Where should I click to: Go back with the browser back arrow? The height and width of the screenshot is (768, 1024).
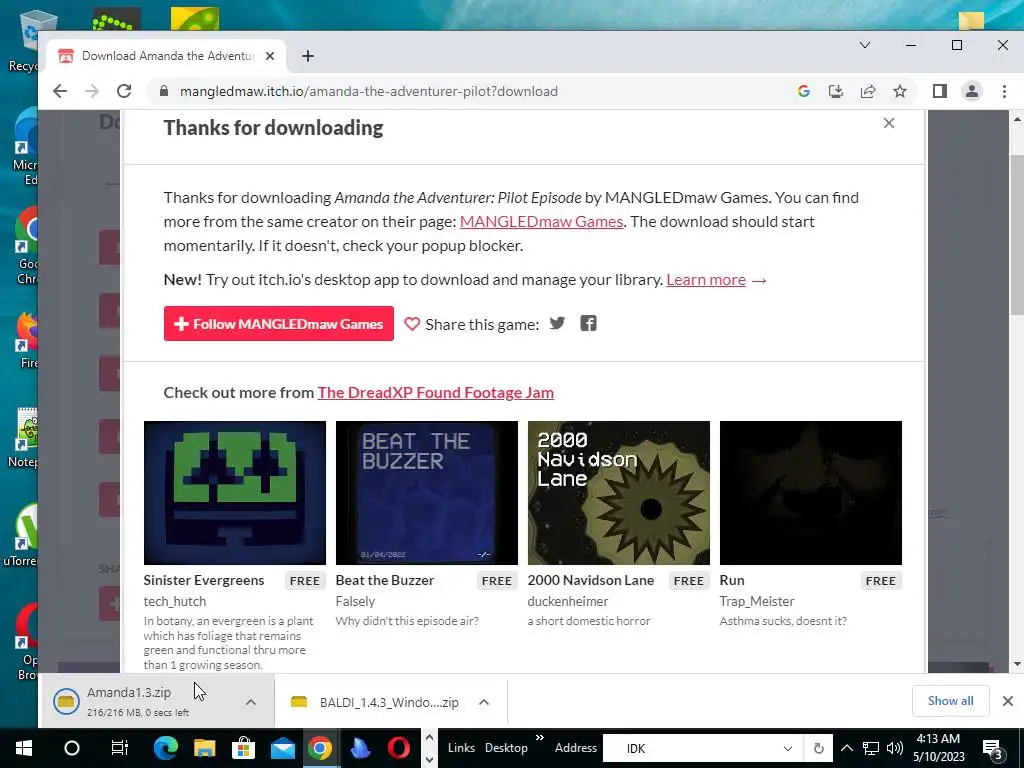[x=59, y=91]
